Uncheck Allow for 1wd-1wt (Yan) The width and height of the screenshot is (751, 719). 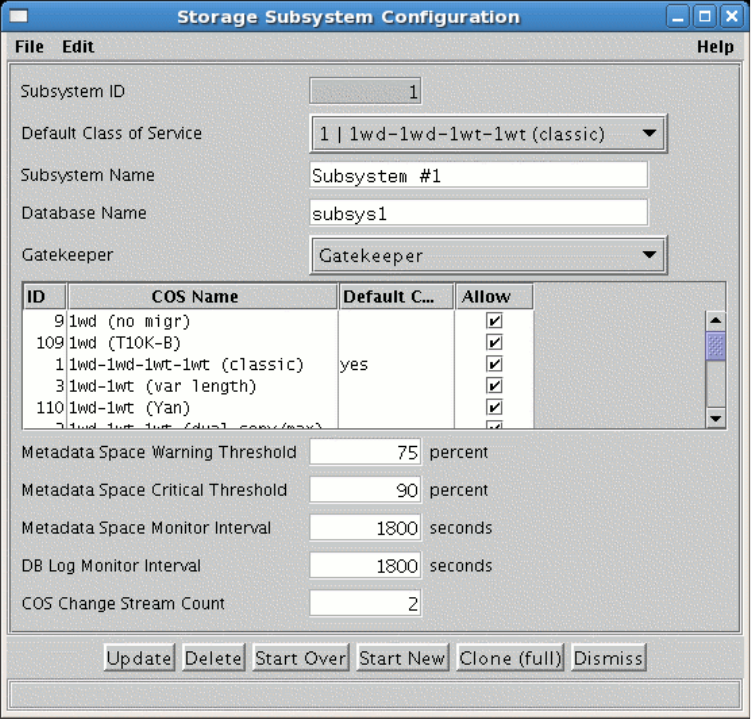point(494,407)
